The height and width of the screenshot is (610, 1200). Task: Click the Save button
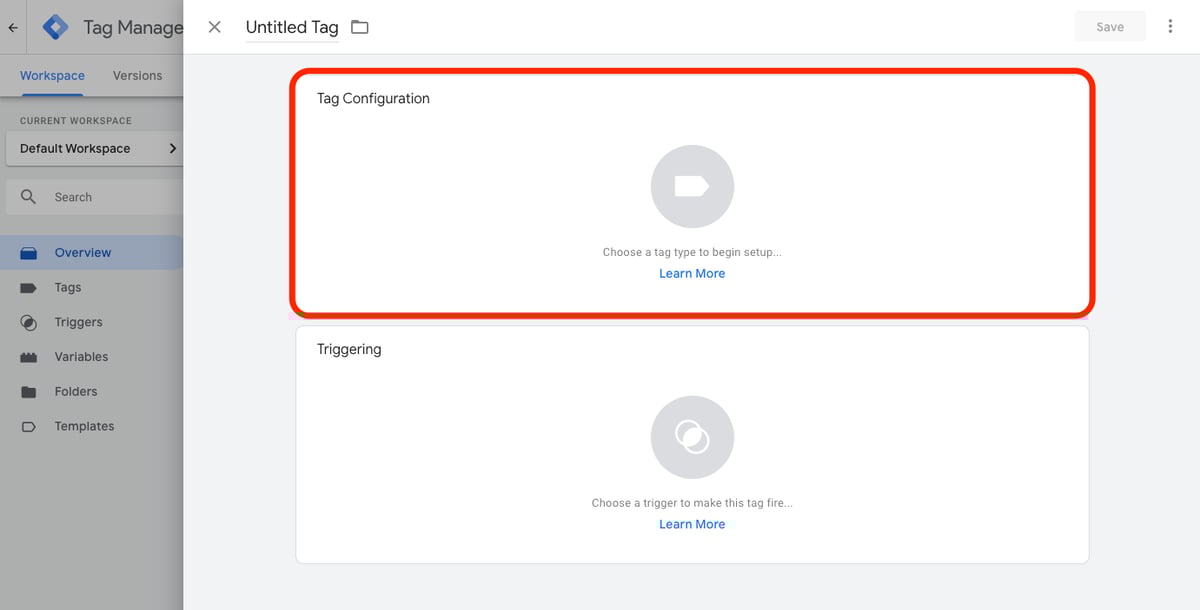pos(1110,27)
